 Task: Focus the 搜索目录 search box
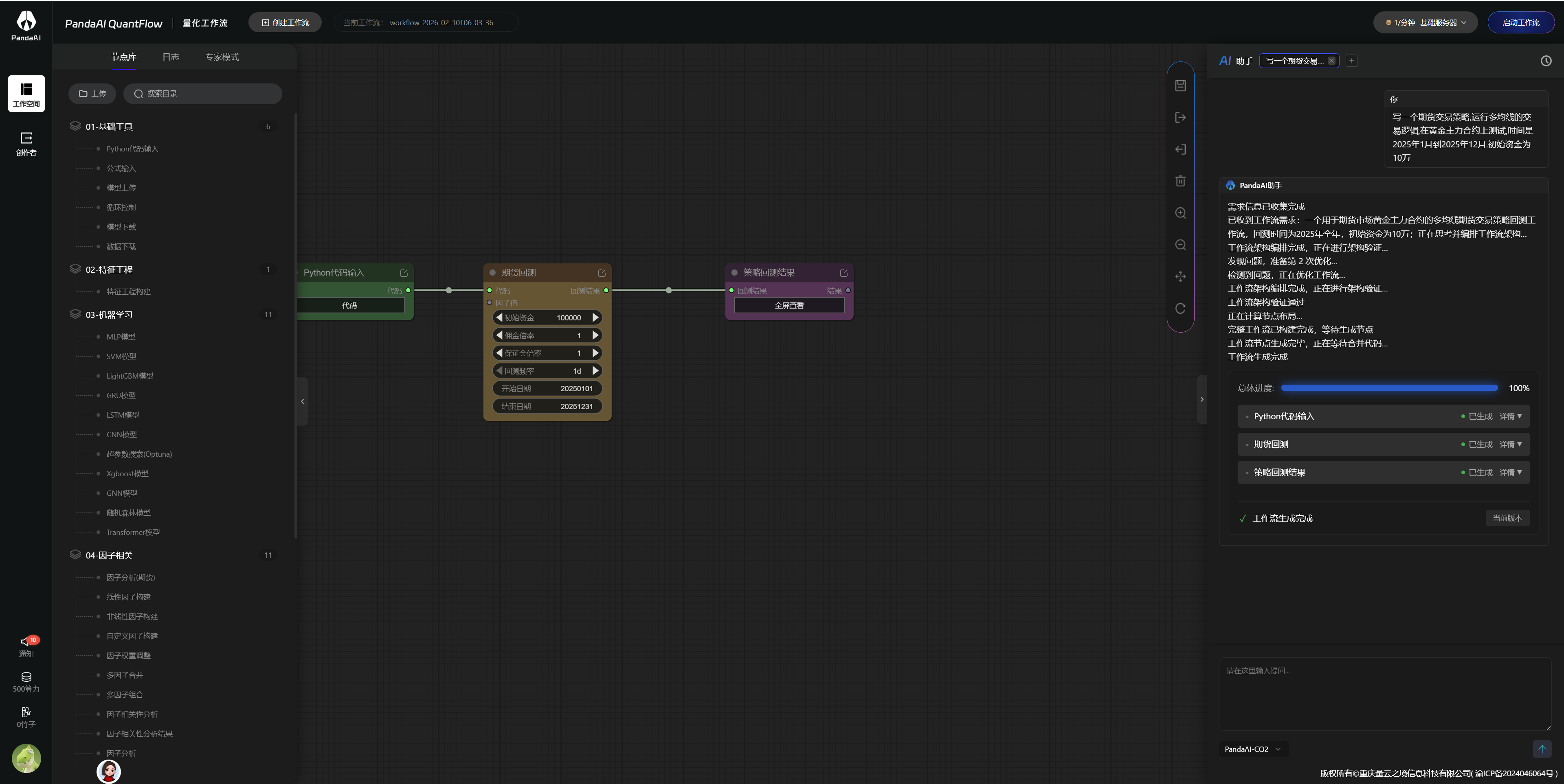click(203, 94)
